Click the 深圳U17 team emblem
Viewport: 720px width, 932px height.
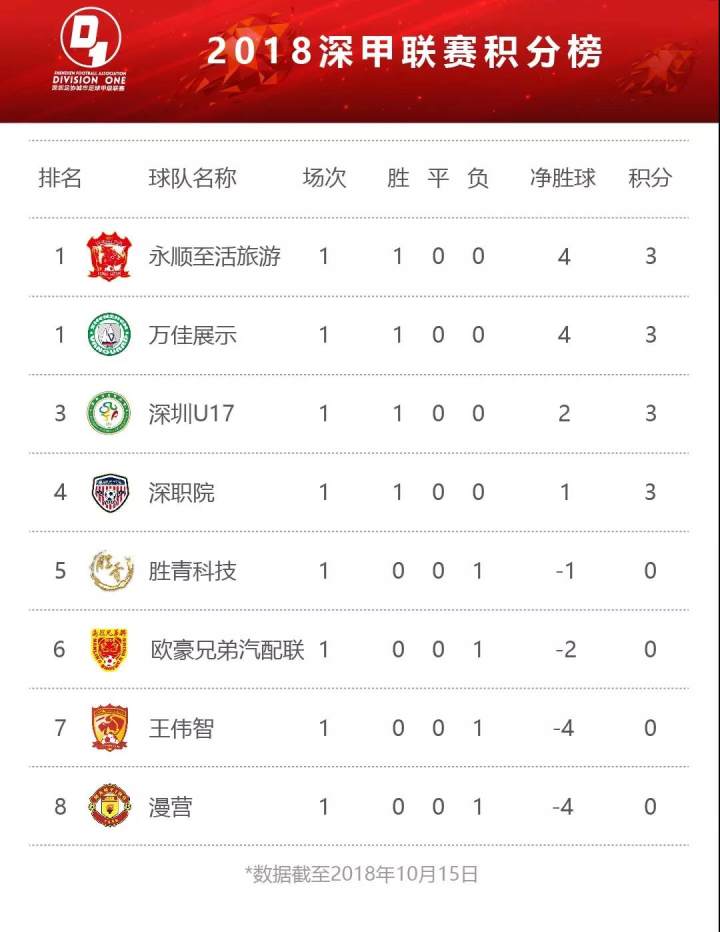tap(108, 413)
